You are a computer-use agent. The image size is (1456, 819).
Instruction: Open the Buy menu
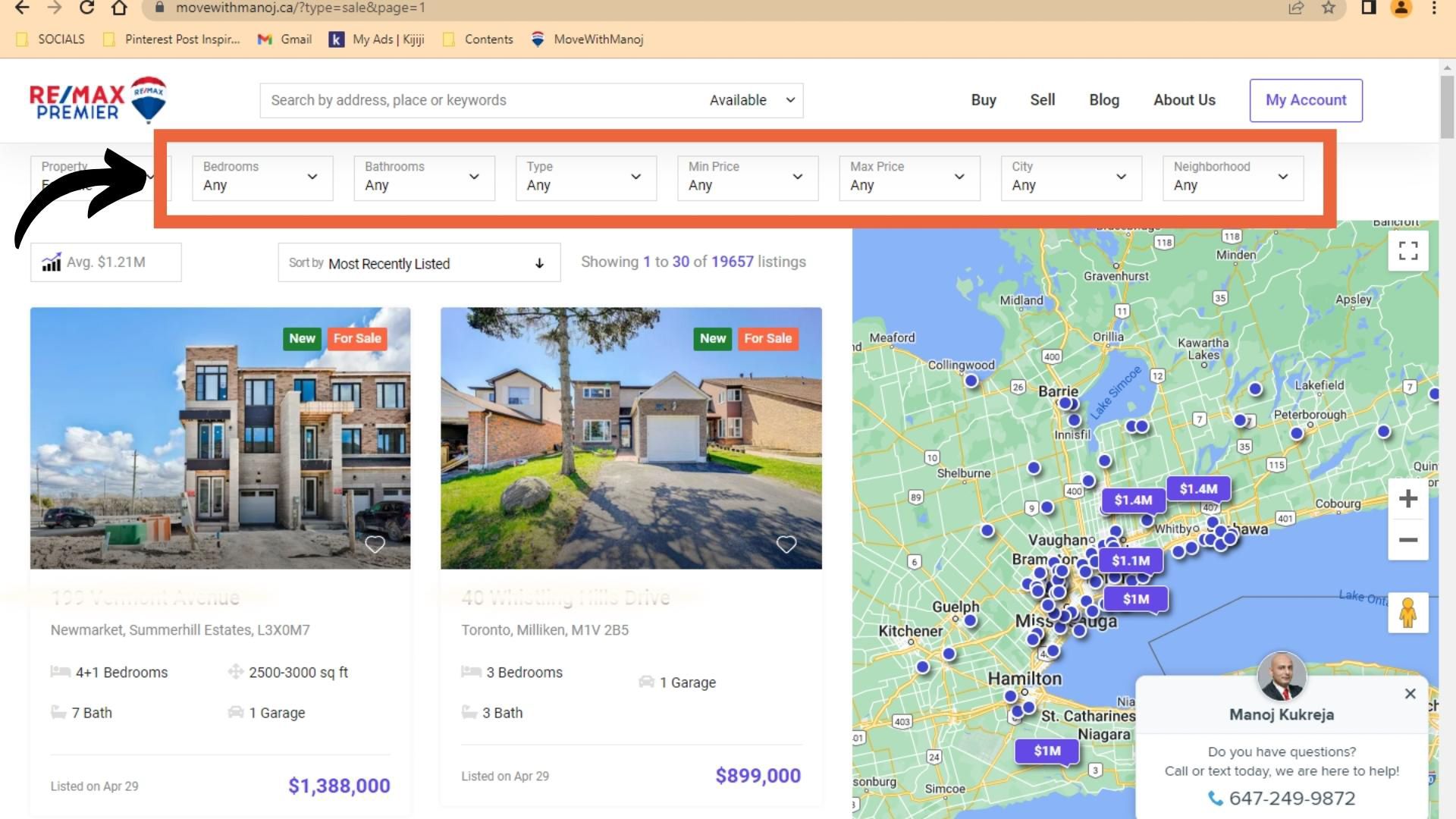[x=983, y=100]
